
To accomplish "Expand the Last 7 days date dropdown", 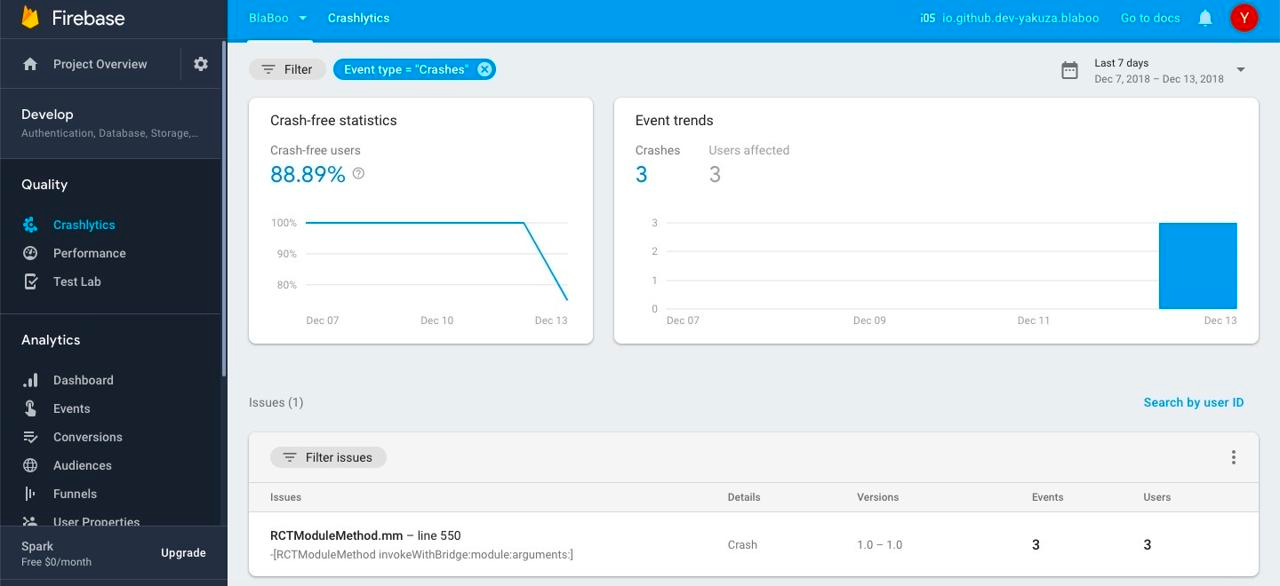I will tap(1241, 70).
